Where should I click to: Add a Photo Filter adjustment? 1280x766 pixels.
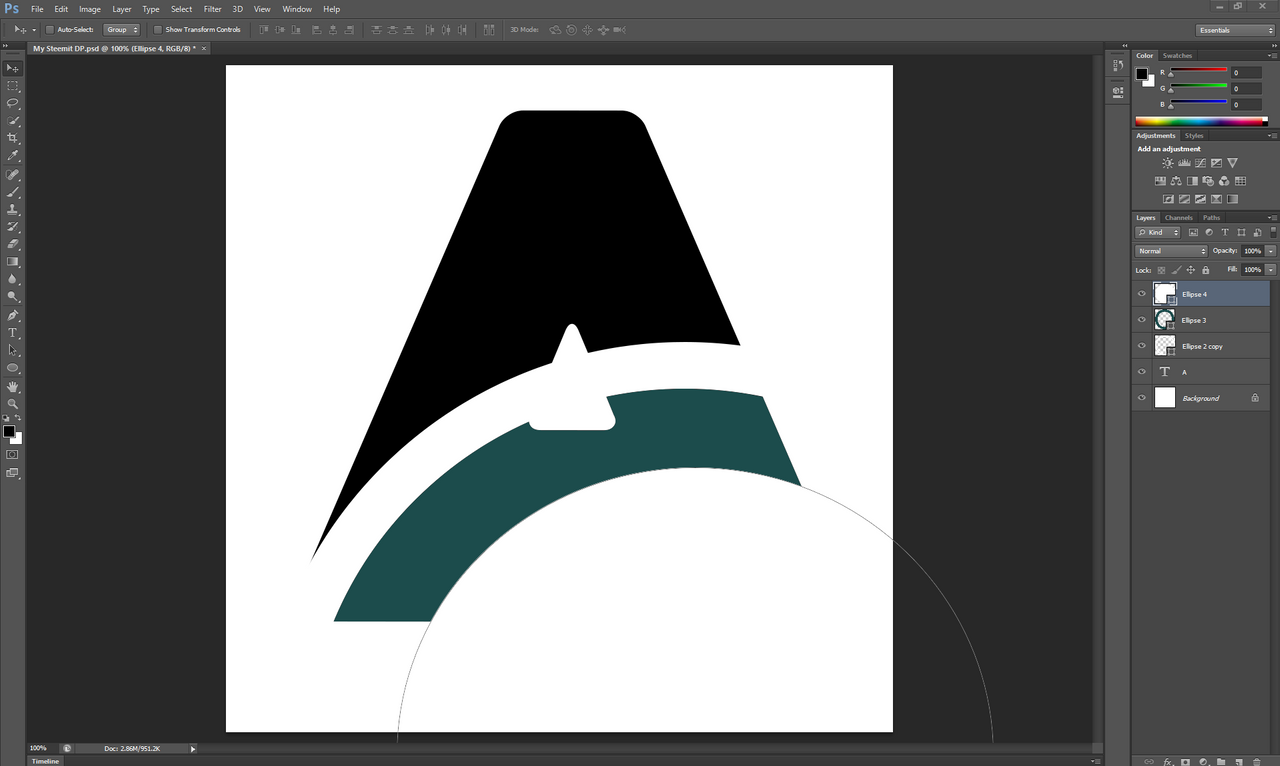[1208, 181]
